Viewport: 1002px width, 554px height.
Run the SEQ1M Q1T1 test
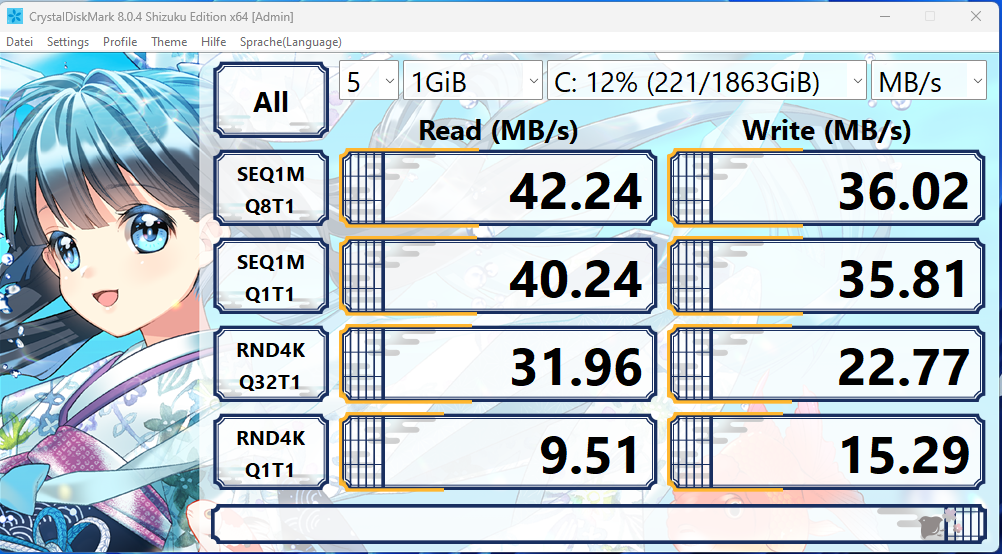(271, 277)
